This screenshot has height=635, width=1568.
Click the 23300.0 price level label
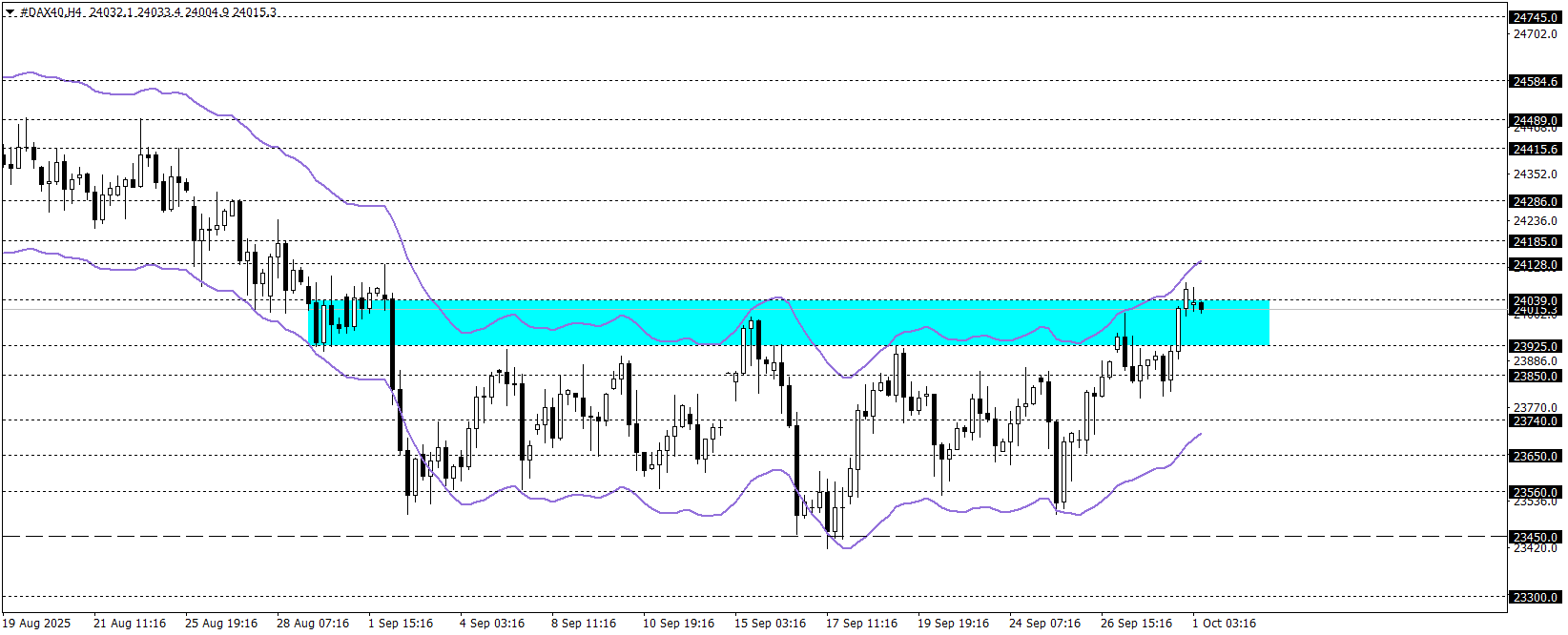[x=1536, y=597]
